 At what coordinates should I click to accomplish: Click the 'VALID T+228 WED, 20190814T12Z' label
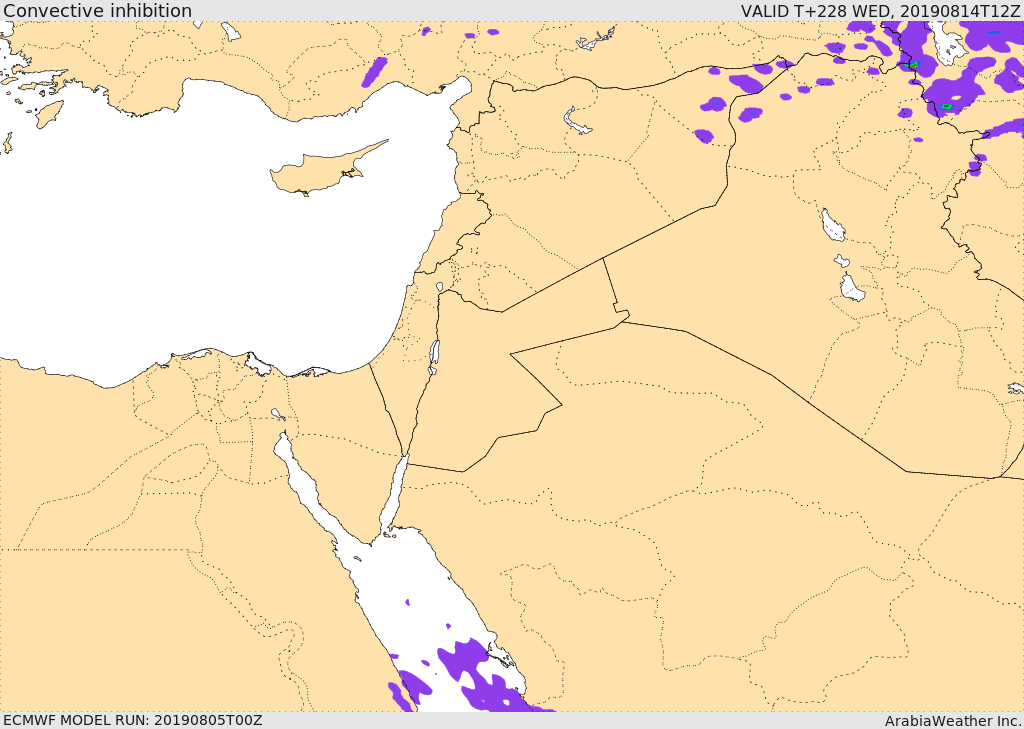point(880,10)
